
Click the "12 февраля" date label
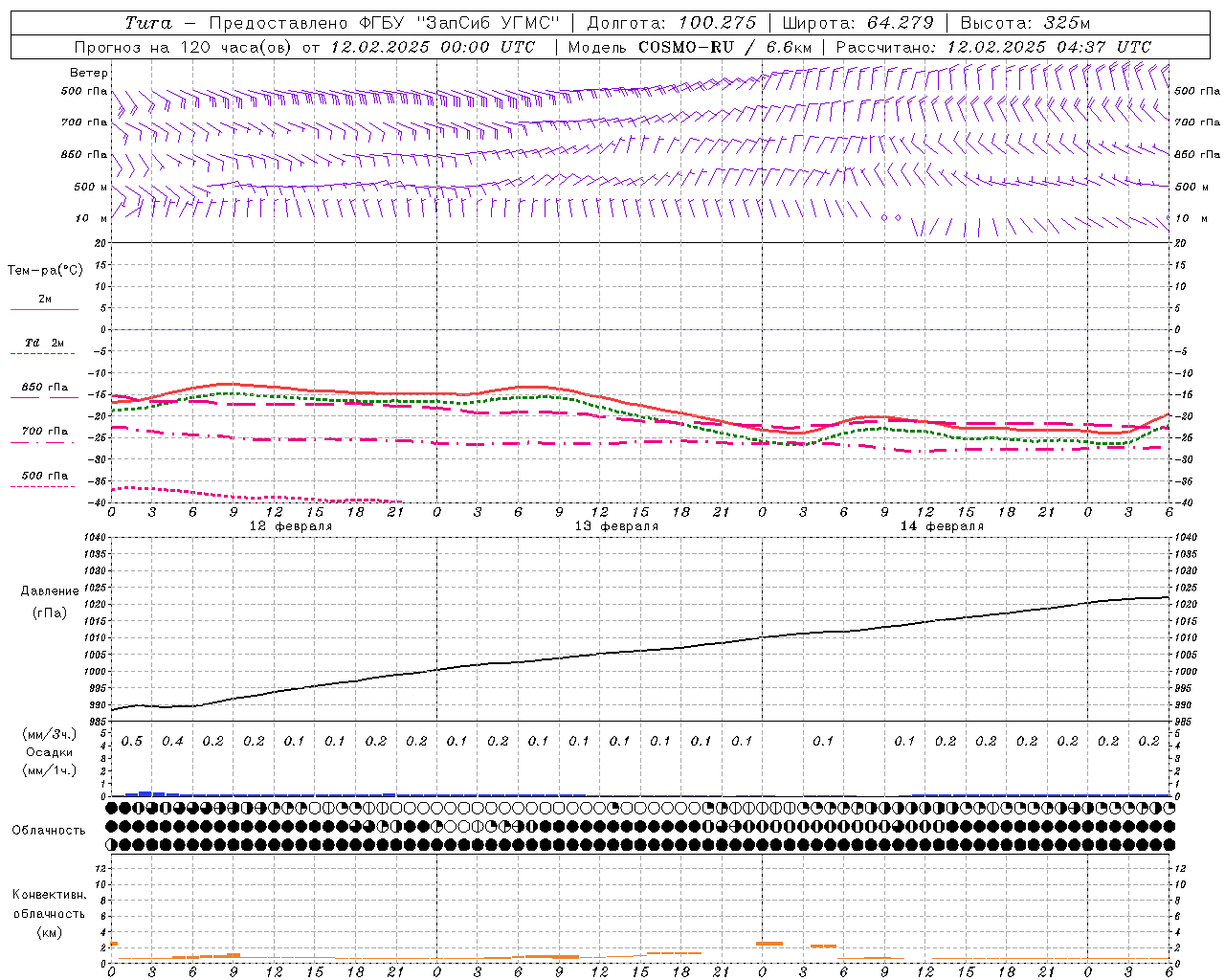point(291,526)
